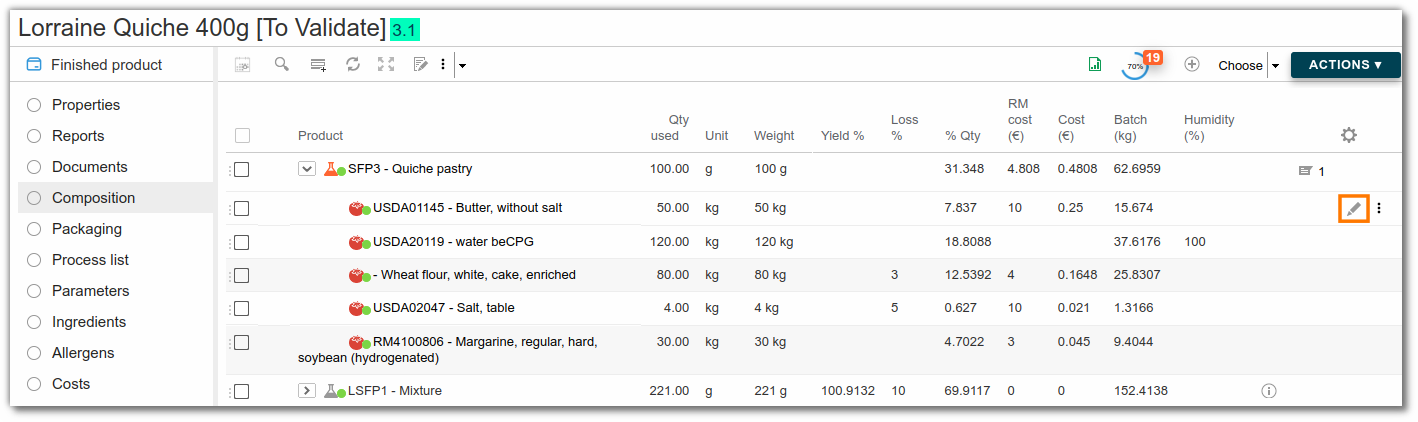Click the info icon on Mixture row
The width and height of the screenshot is (1418, 422).
1269,391
